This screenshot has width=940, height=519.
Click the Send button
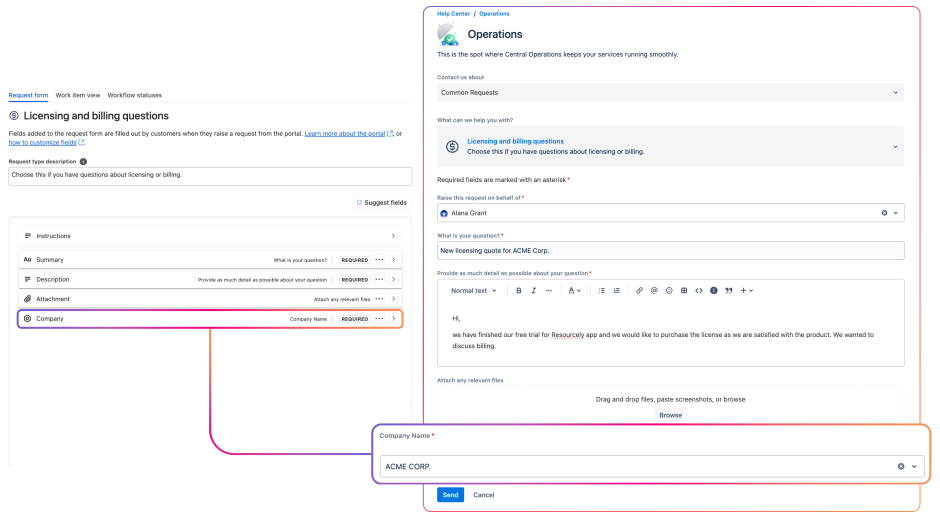450,495
